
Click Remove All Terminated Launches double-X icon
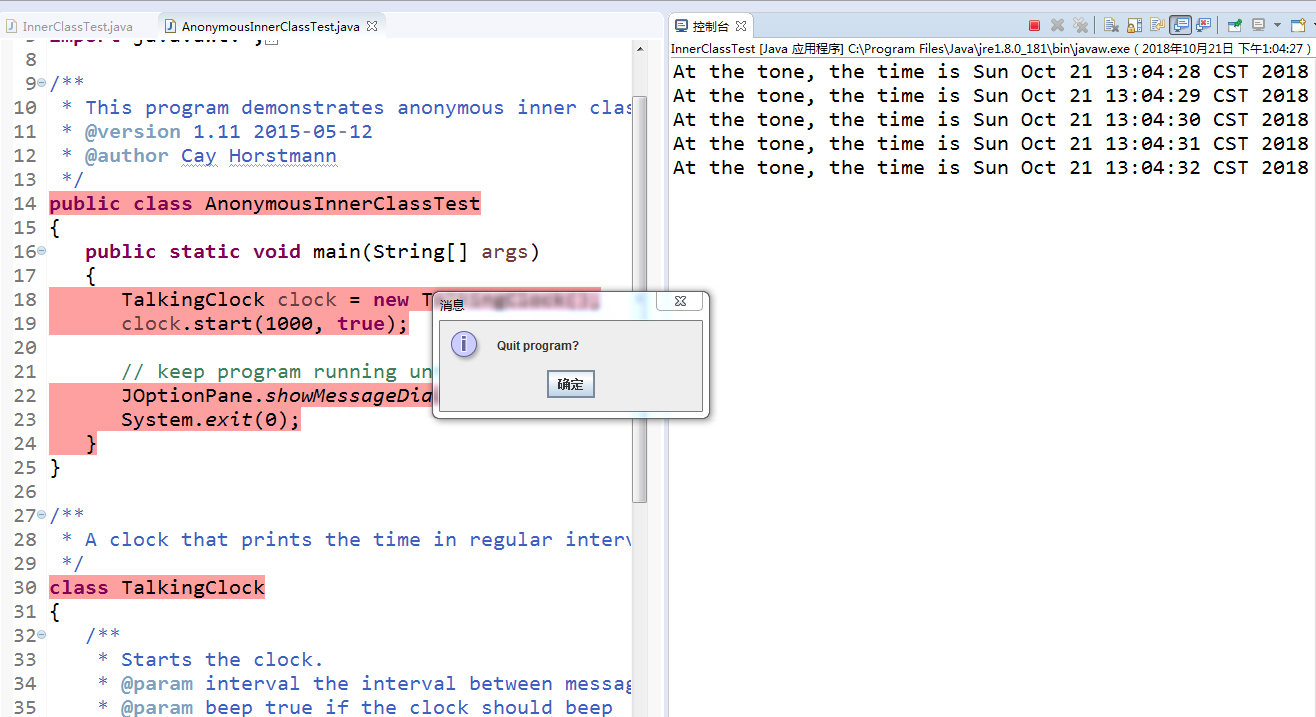coord(1080,26)
